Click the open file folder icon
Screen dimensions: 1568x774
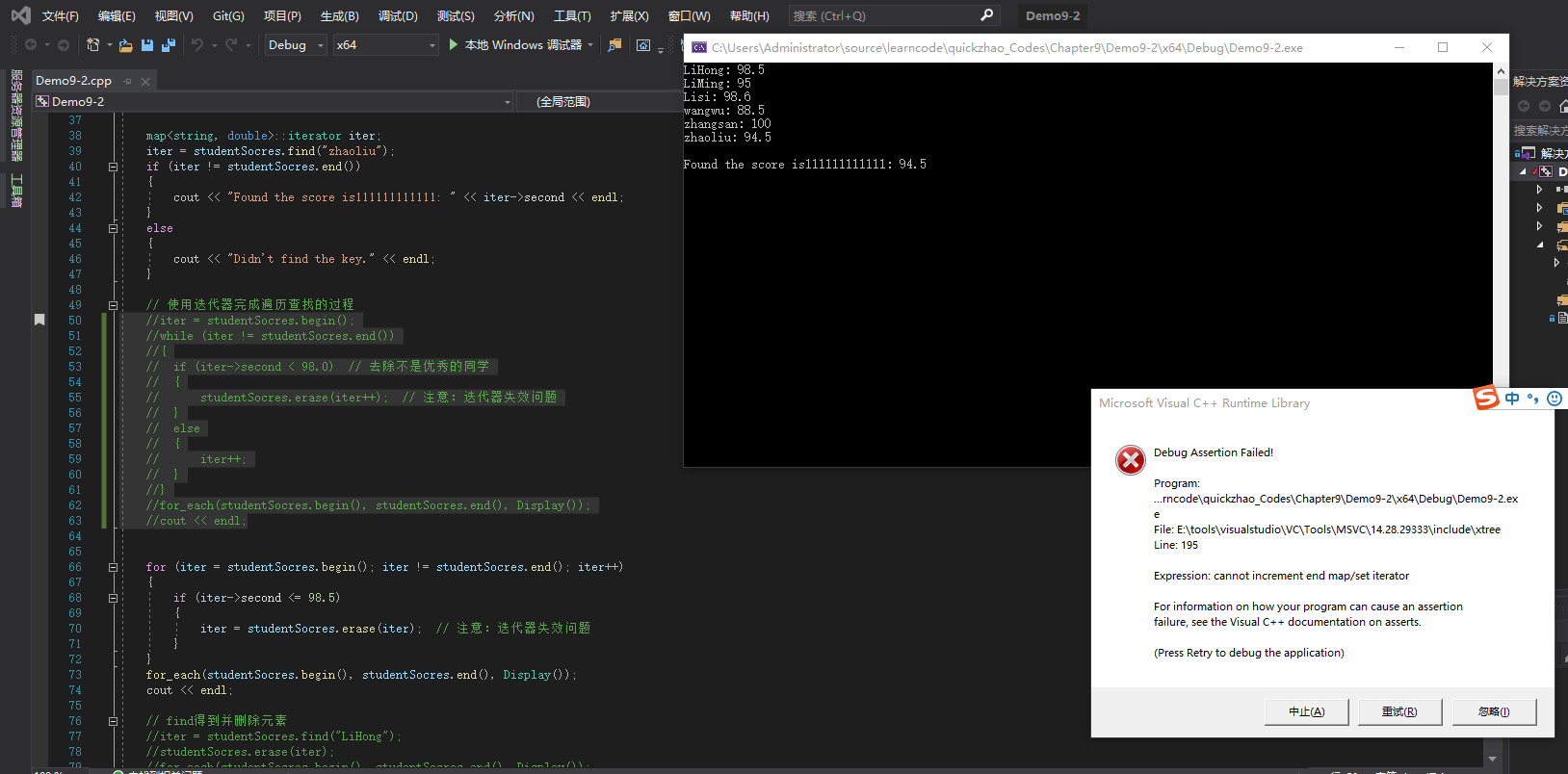point(125,44)
